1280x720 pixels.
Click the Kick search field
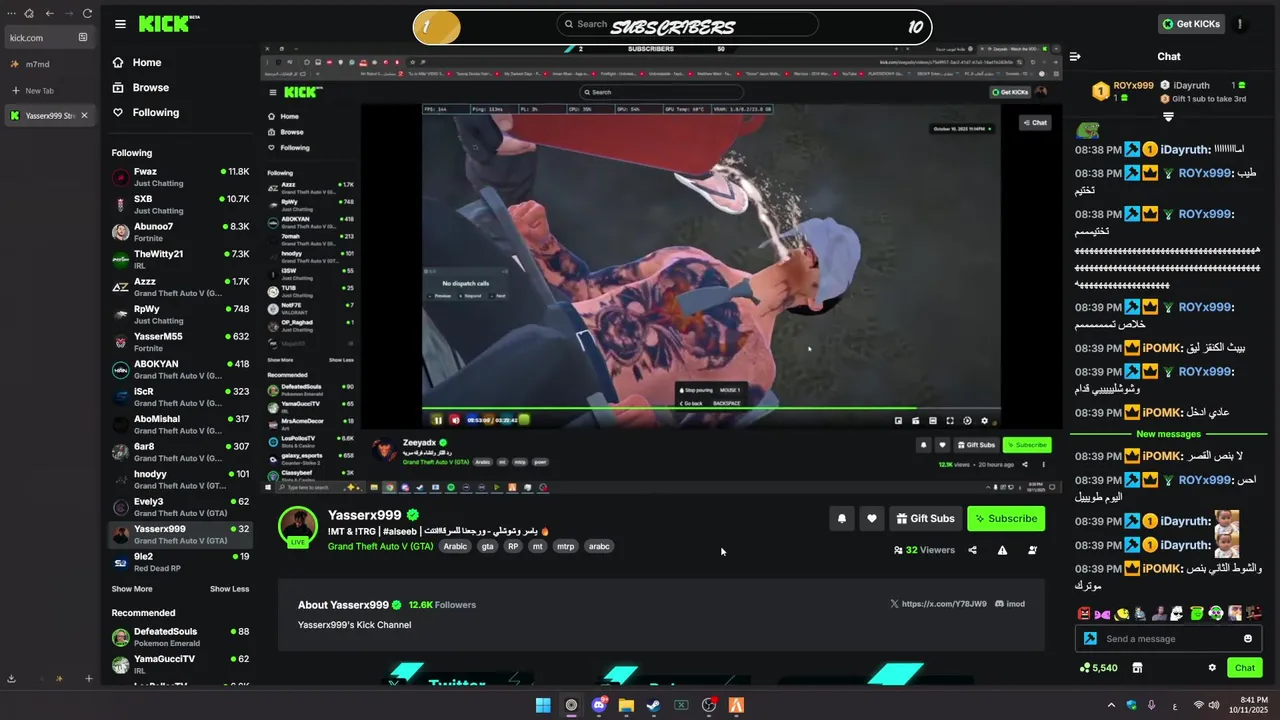click(687, 25)
